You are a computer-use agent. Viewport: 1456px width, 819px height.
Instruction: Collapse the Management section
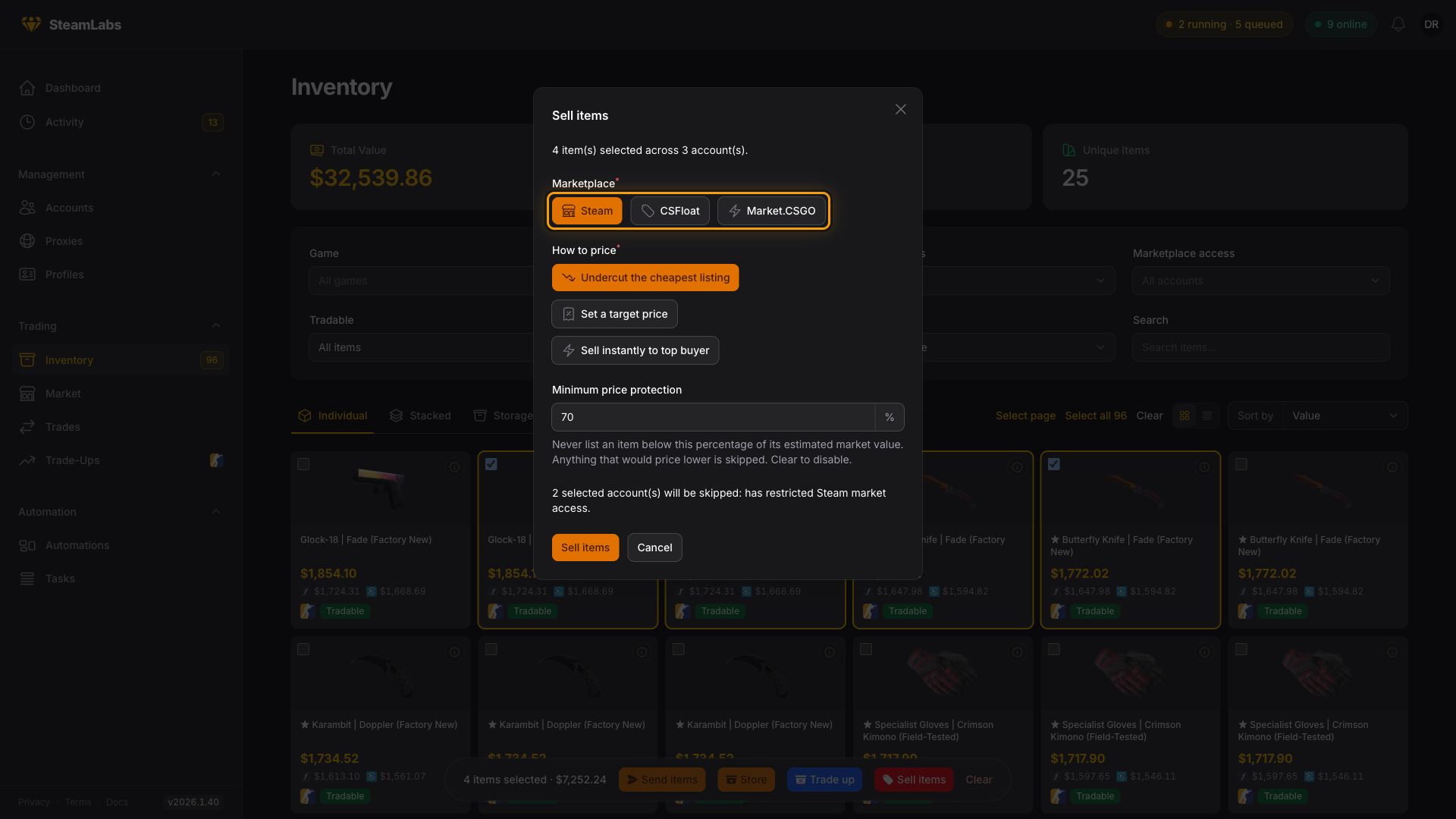click(x=216, y=174)
